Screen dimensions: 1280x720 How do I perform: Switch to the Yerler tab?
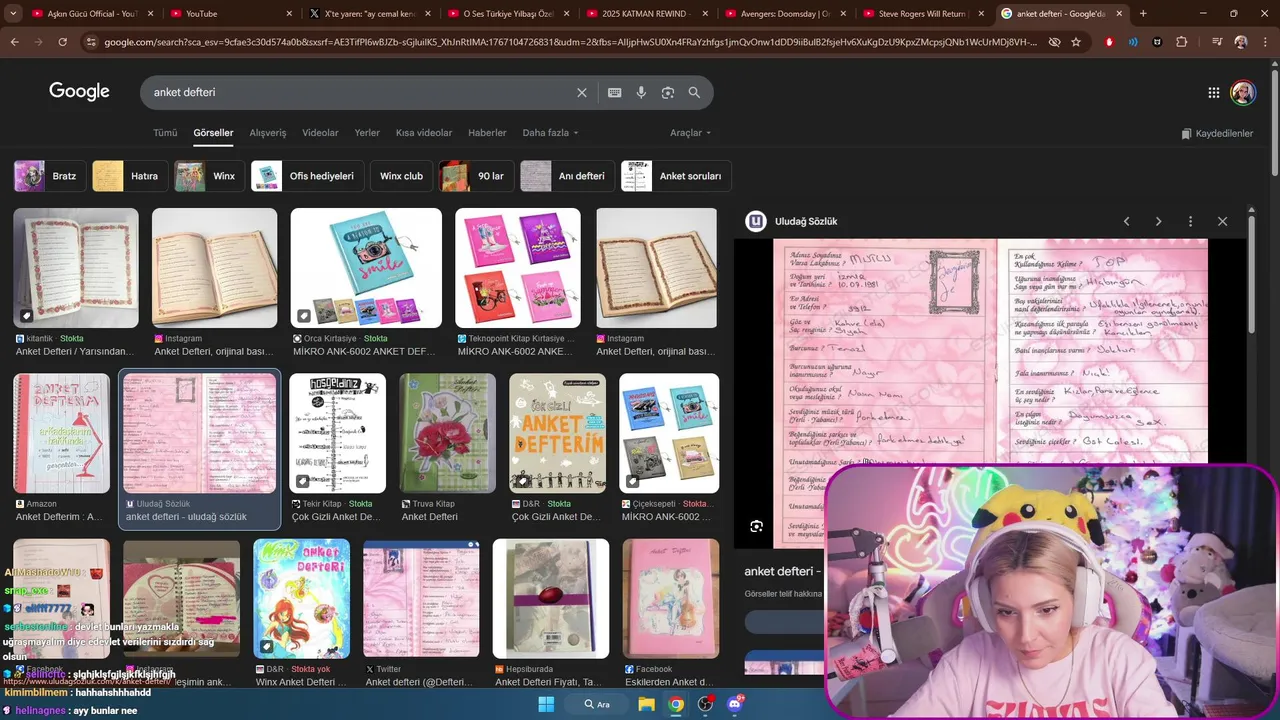(x=367, y=133)
